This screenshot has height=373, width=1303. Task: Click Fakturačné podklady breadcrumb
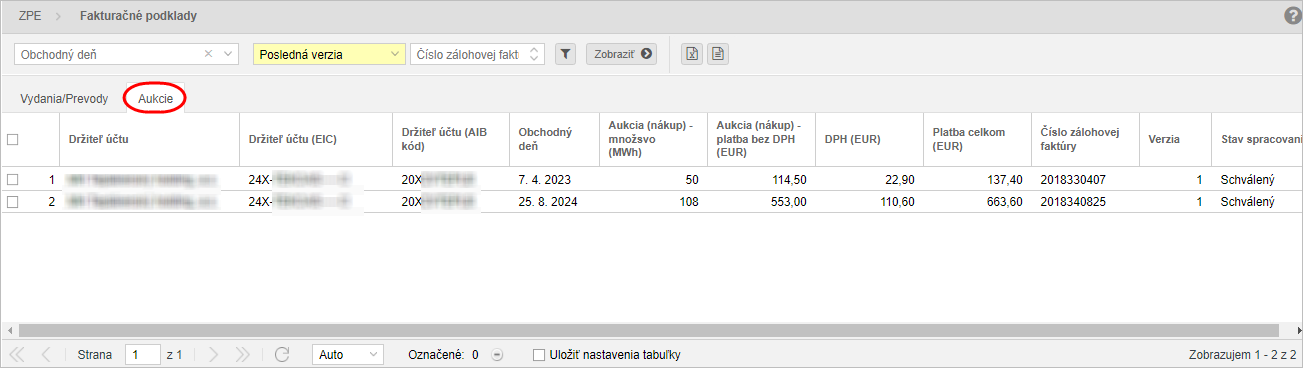click(138, 16)
